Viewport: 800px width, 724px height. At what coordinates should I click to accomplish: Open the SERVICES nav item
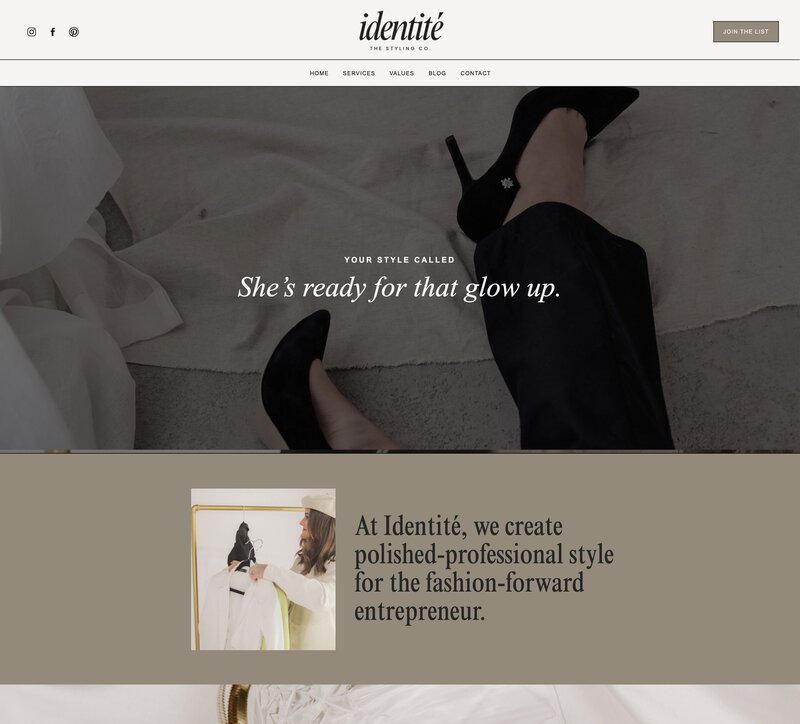click(359, 73)
